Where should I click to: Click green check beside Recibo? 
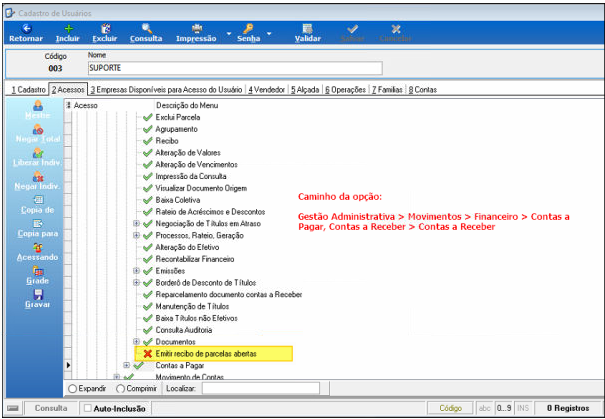click(147, 141)
